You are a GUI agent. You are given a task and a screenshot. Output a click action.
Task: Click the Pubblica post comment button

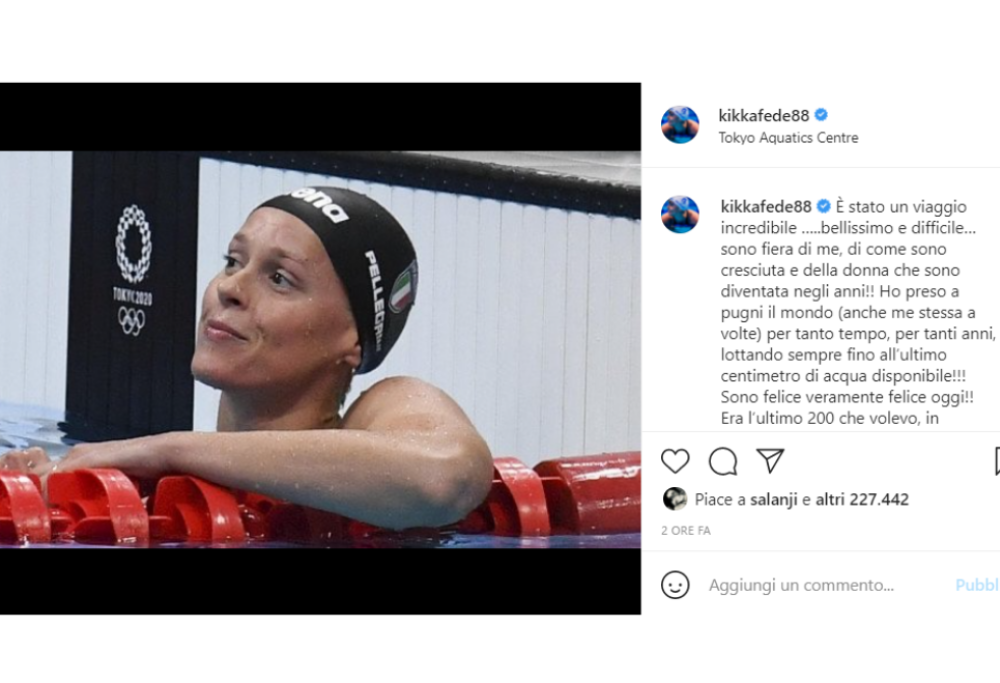(977, 585)
